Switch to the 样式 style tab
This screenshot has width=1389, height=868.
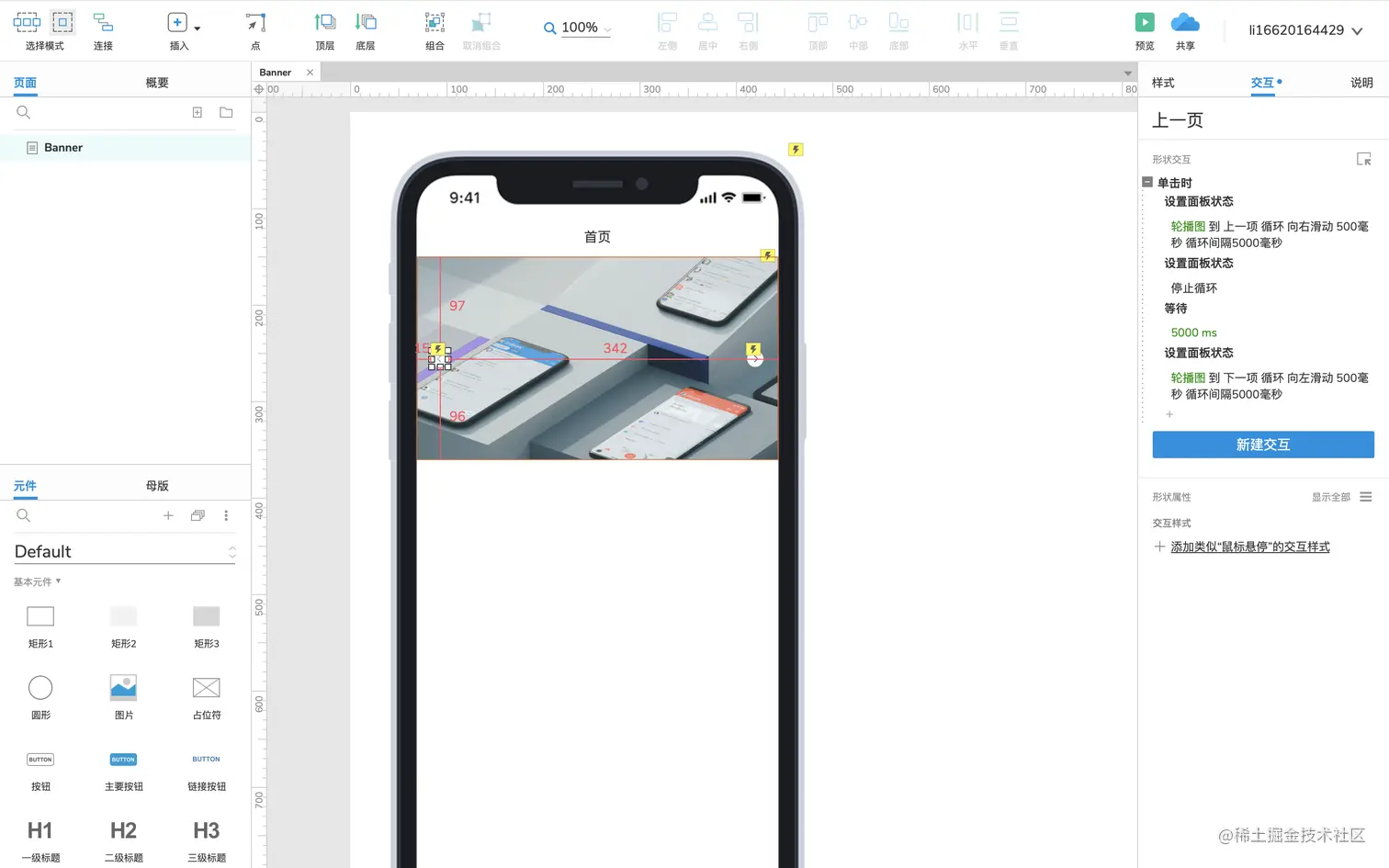pyautogui.click(x=1163, y=83)
